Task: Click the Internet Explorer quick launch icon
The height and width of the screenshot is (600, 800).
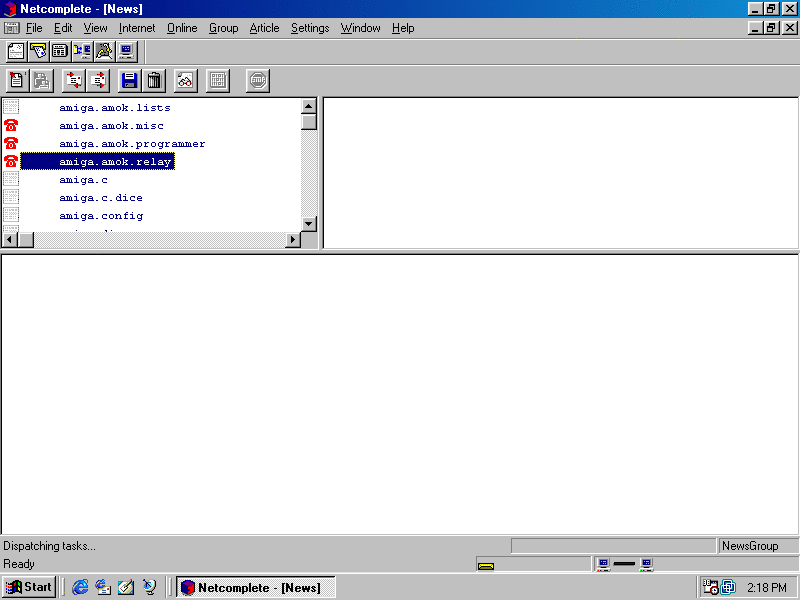Action: click(x=81, y=587)
